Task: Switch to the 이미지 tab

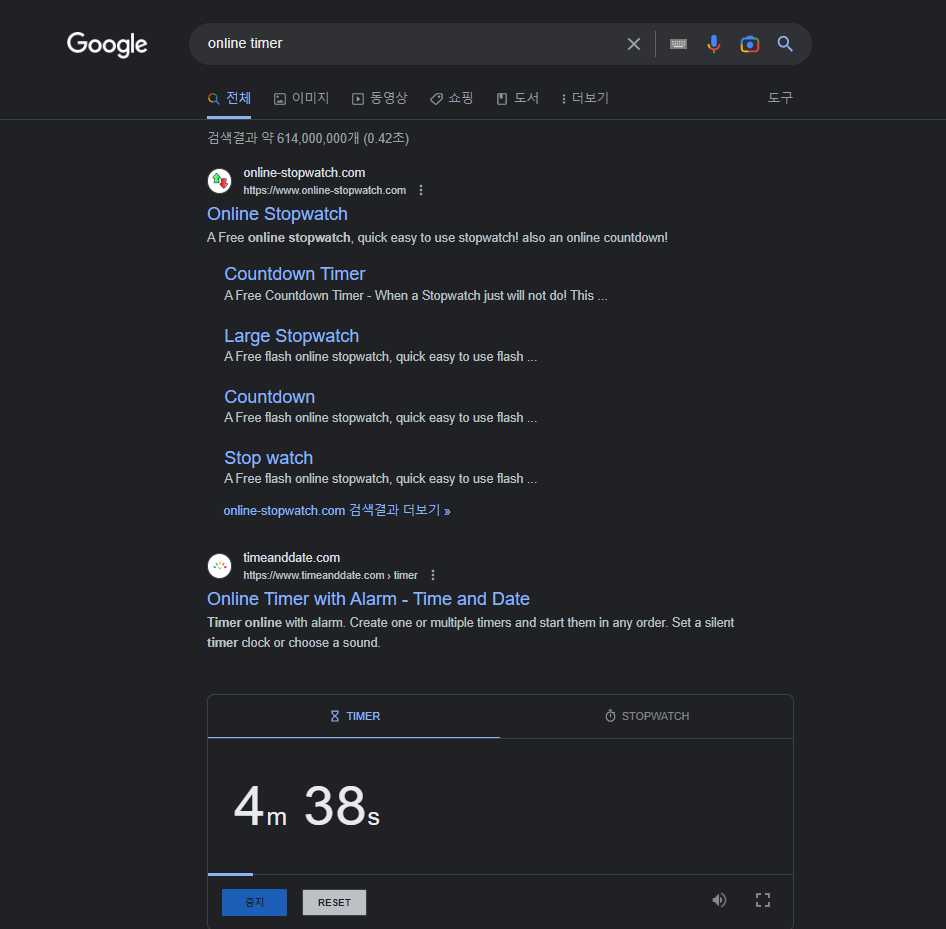Action: [301, 98]
